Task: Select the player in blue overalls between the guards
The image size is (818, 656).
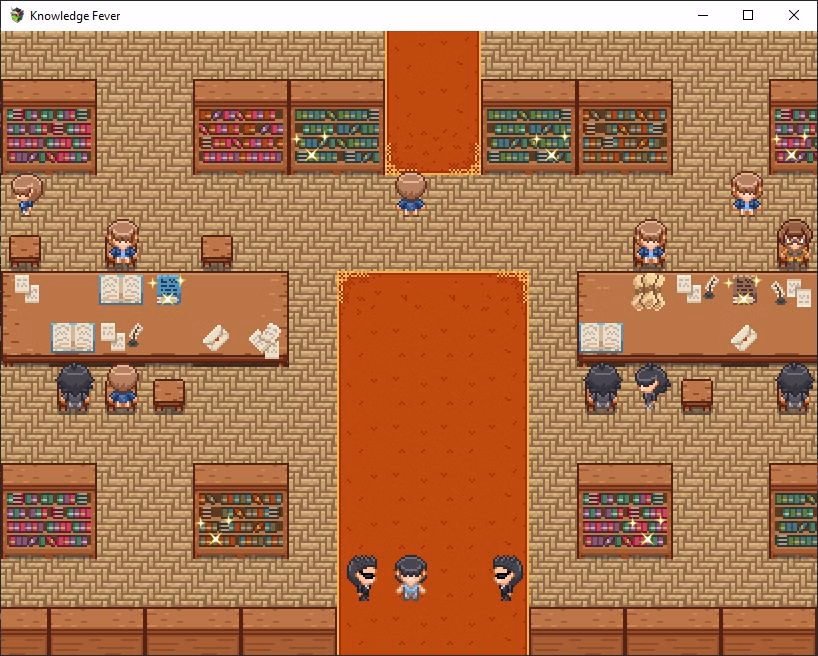Action: pyautogui.click(x=411, y=578)
